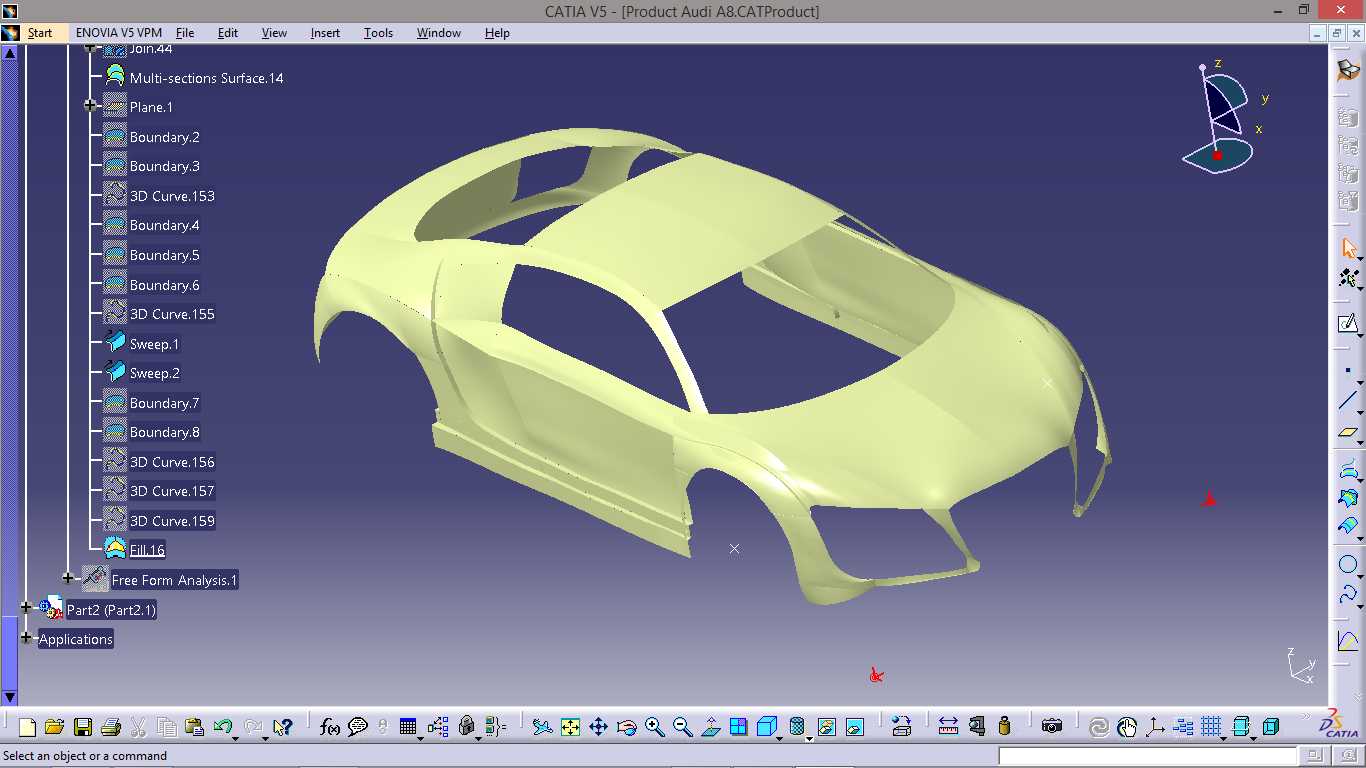Open the Isometric View flyout arrow
1366x768 pixels.
click(x=779, y=738)
